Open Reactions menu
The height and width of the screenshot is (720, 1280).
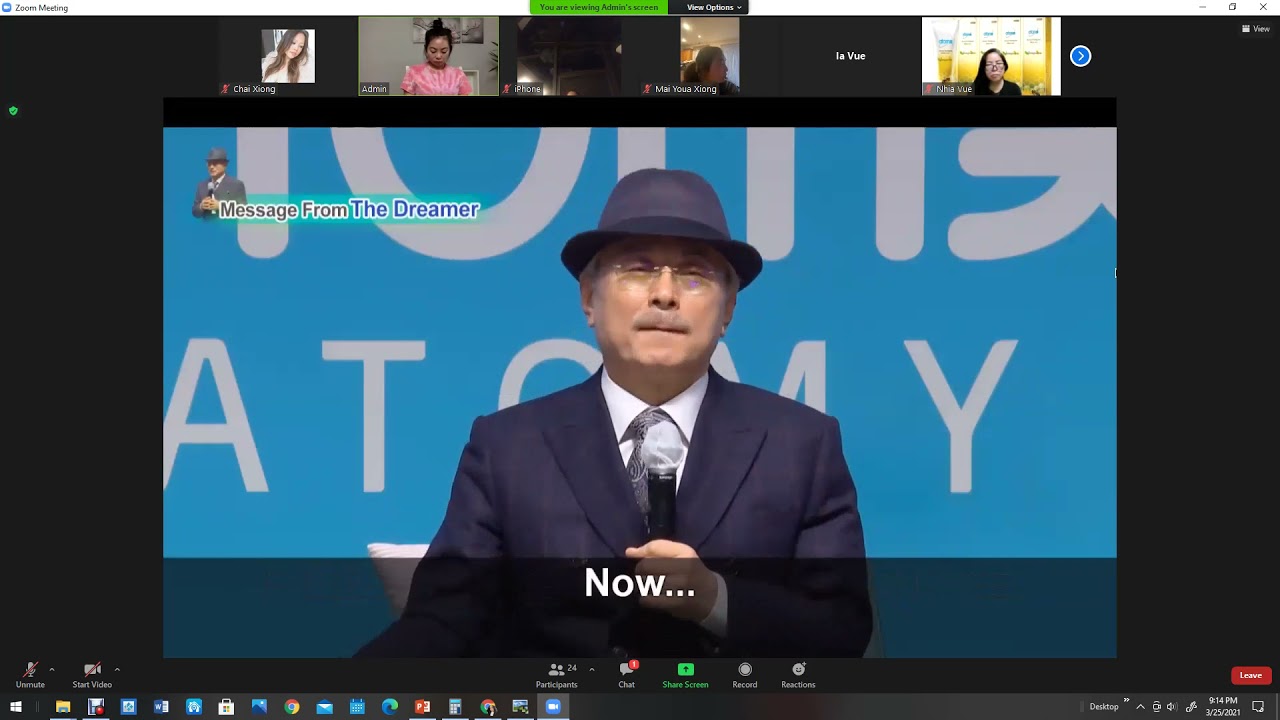[798, 675]
